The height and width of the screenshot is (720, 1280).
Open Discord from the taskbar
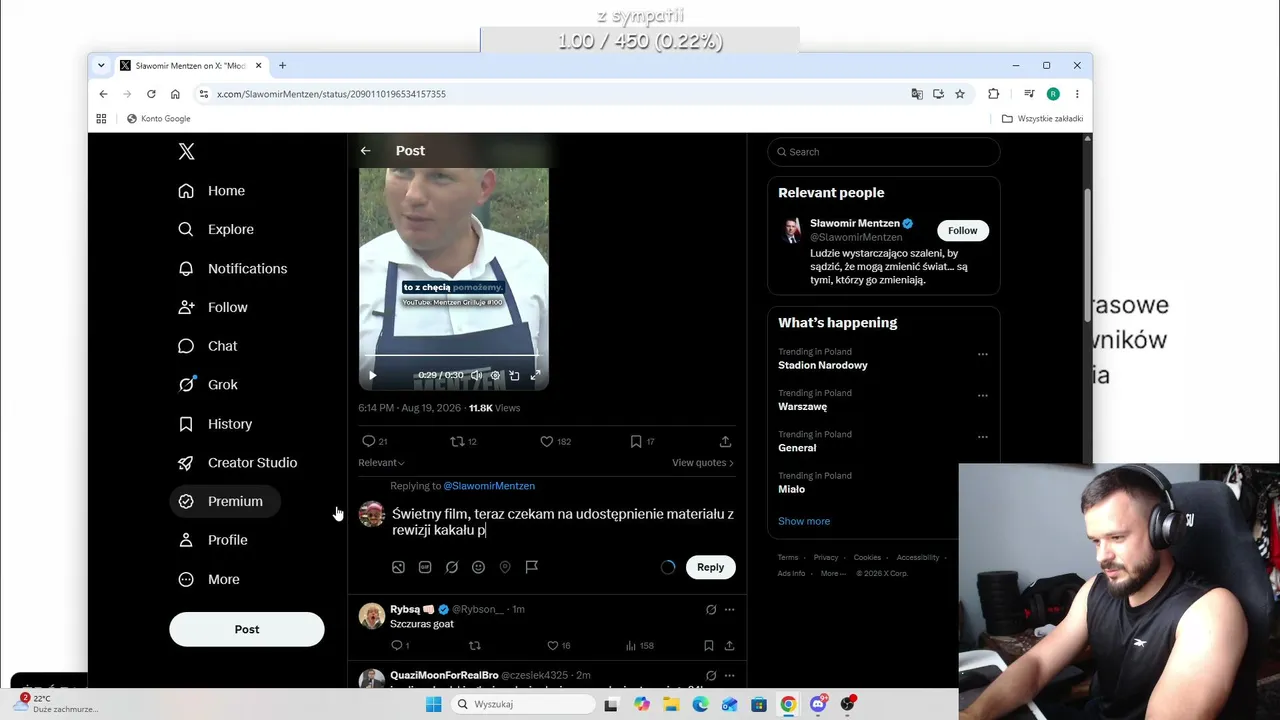(818, 704)
